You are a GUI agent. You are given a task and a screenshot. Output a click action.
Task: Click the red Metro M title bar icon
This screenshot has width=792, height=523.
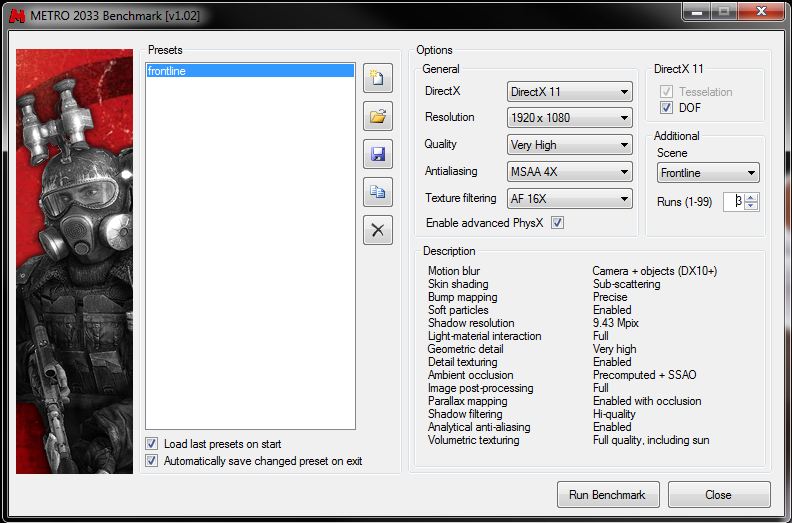[x=18, y=16]
